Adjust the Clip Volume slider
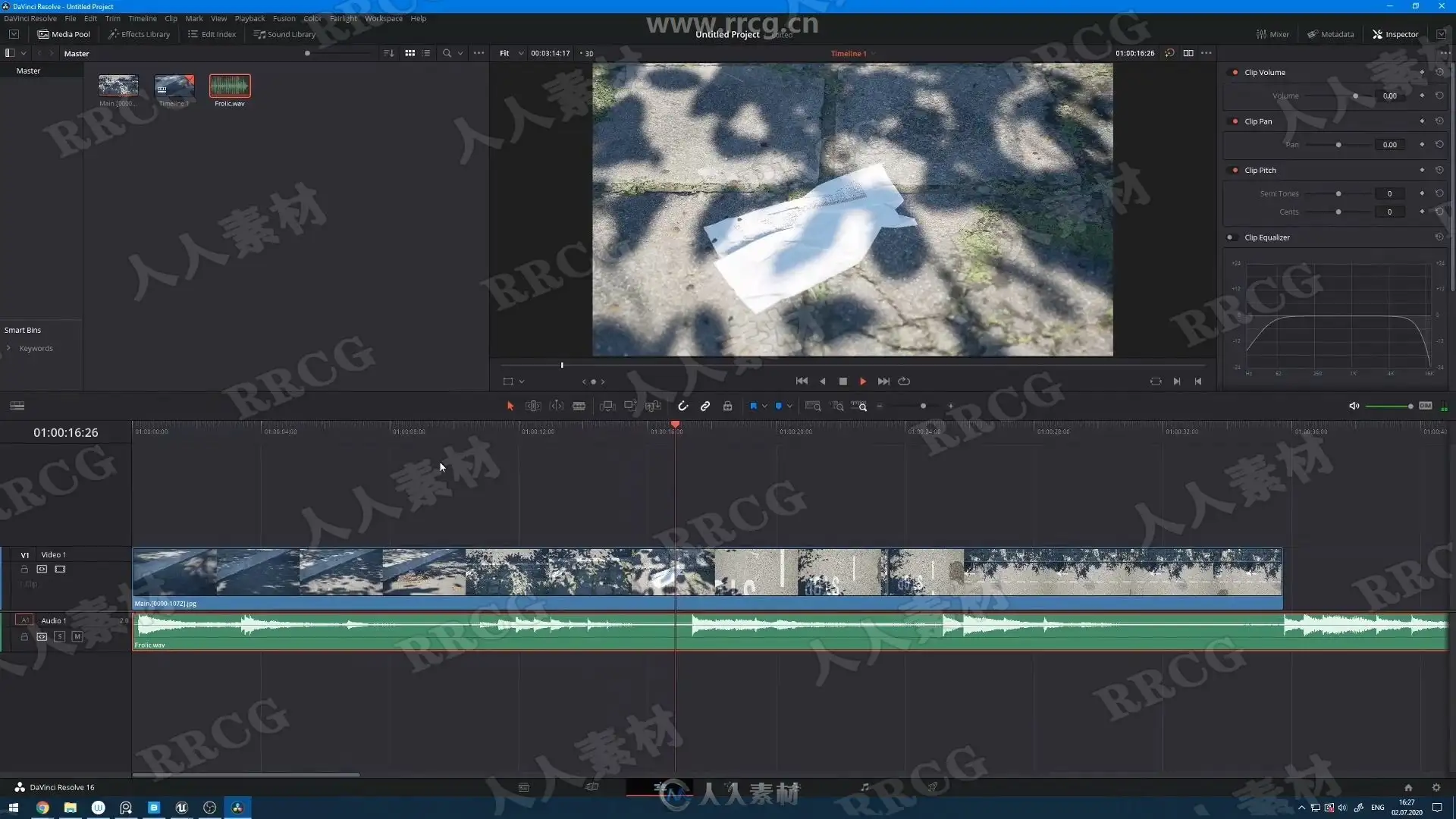This screenshot has height=819, width=1456. (1355, 96)
